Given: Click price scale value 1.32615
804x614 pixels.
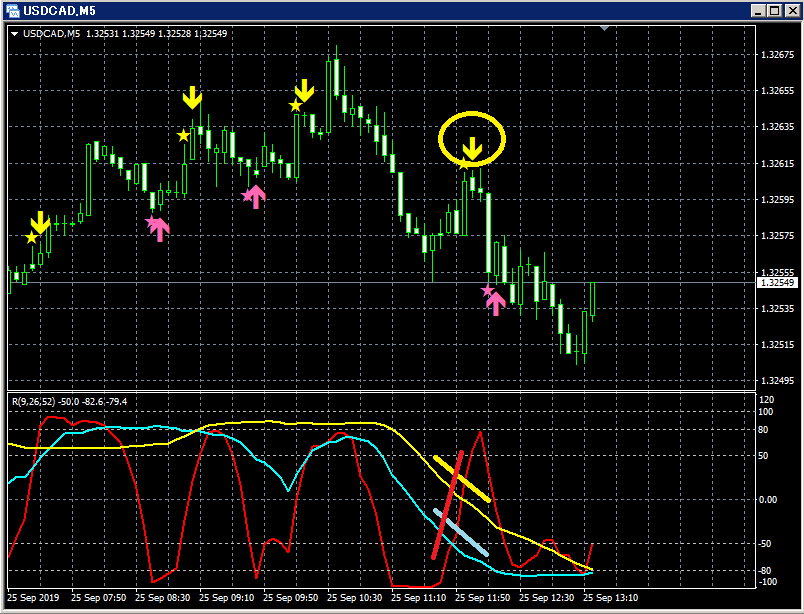Looking at the screenshot, I should [777, 164].
